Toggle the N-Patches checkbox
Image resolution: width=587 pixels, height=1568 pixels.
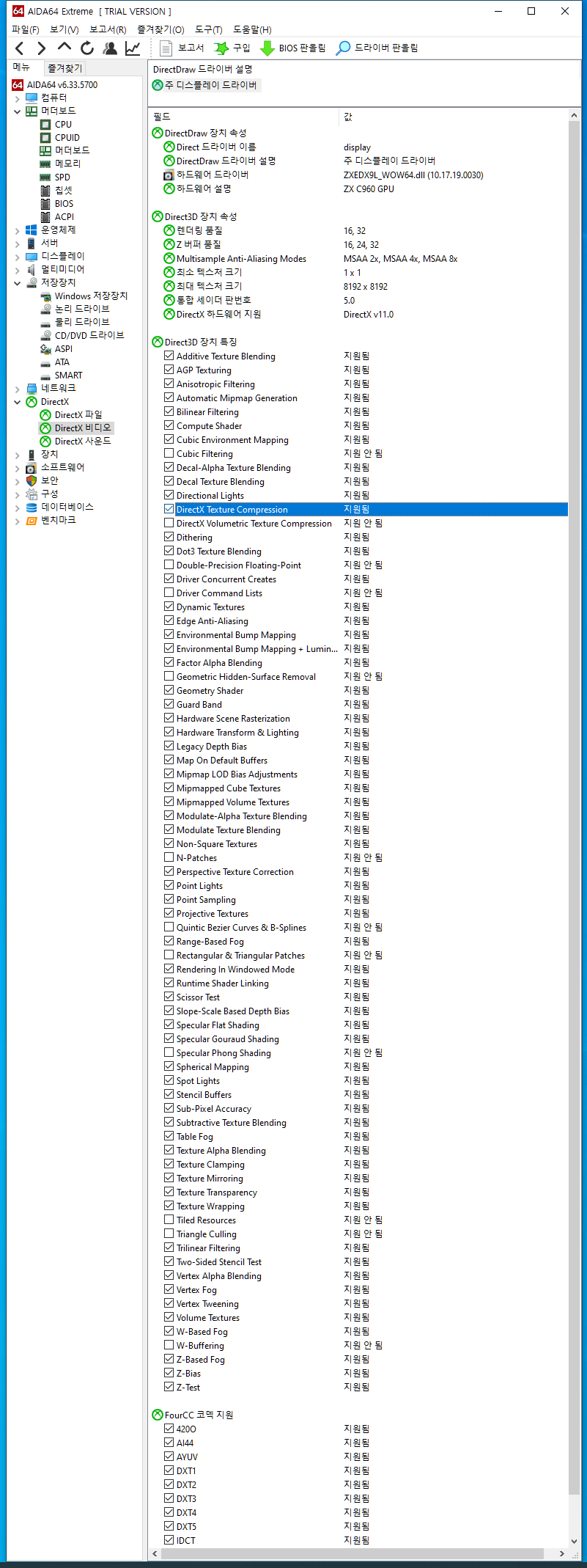(169, 857)
